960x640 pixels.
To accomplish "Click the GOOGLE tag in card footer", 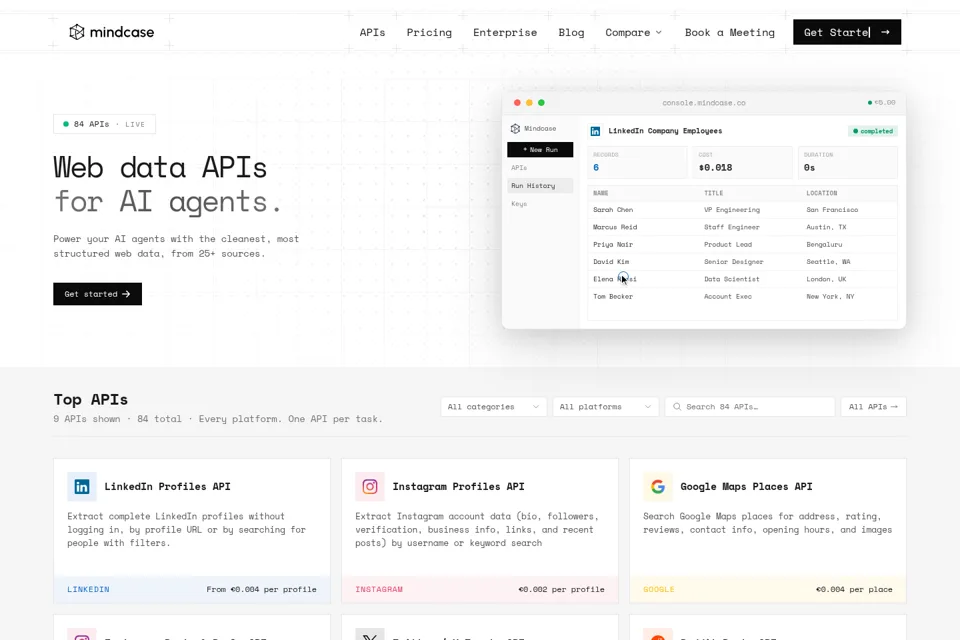I will tap(659, 589).
